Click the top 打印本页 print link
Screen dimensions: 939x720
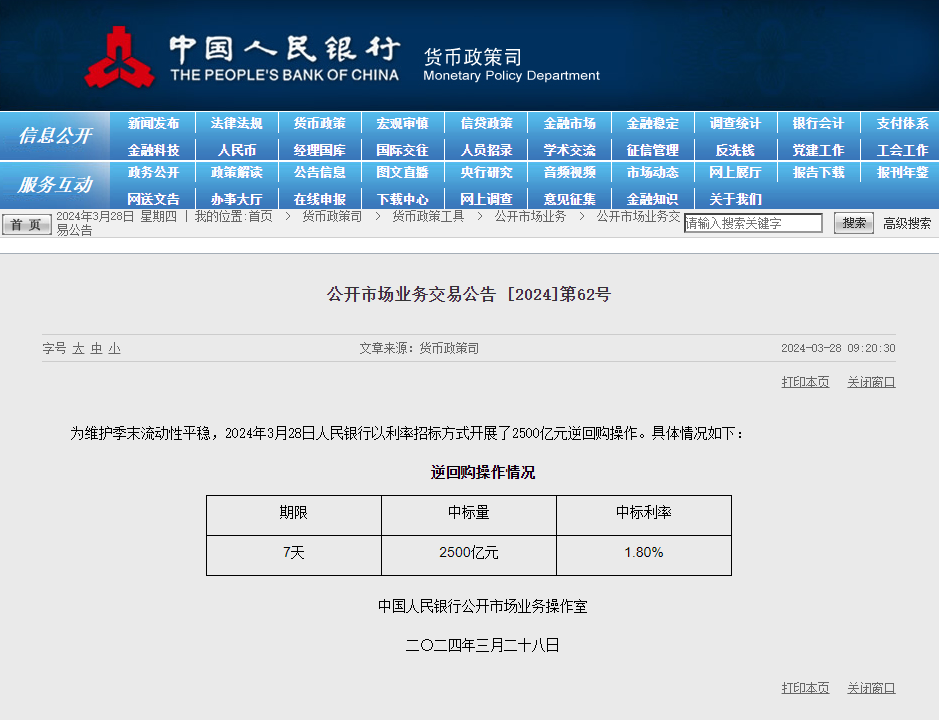(x=805, y=382)
